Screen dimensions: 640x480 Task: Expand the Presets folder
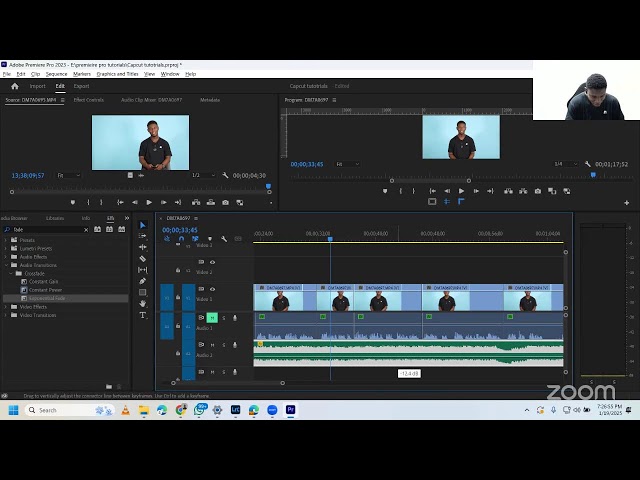[x=6, y=240]
